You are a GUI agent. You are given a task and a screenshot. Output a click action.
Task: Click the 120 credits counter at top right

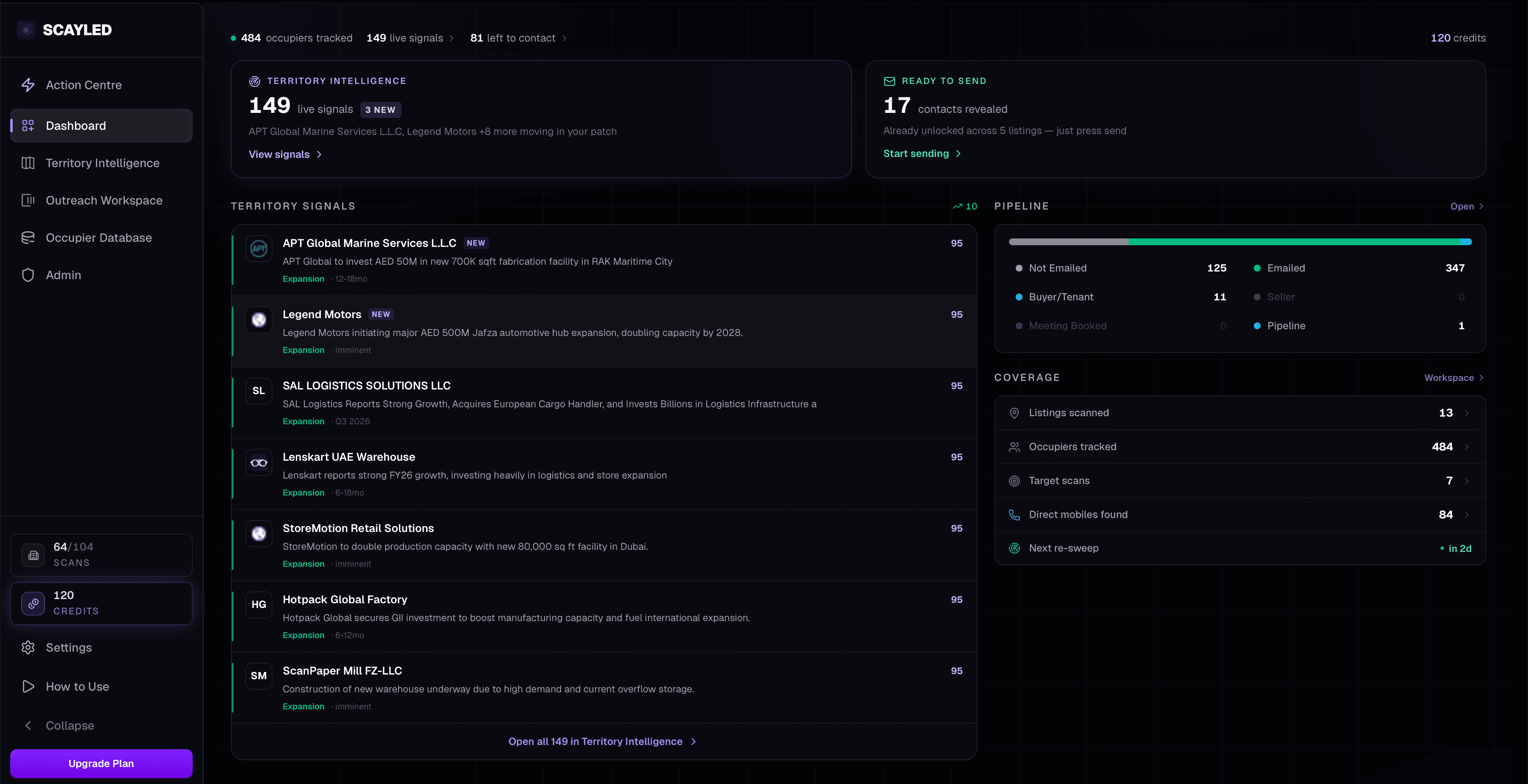pos(1458,38)
